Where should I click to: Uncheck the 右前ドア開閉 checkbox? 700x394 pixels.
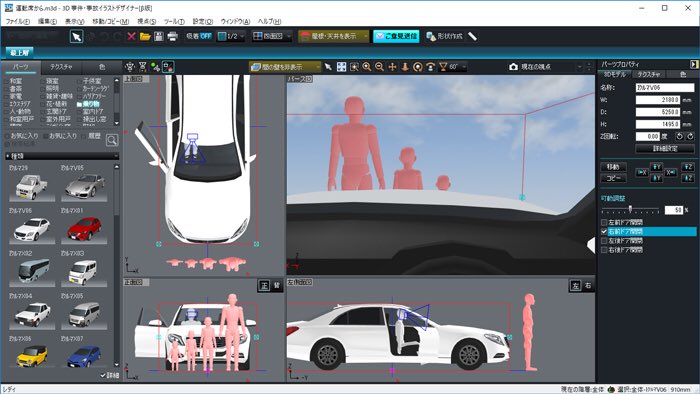[604, 232]
